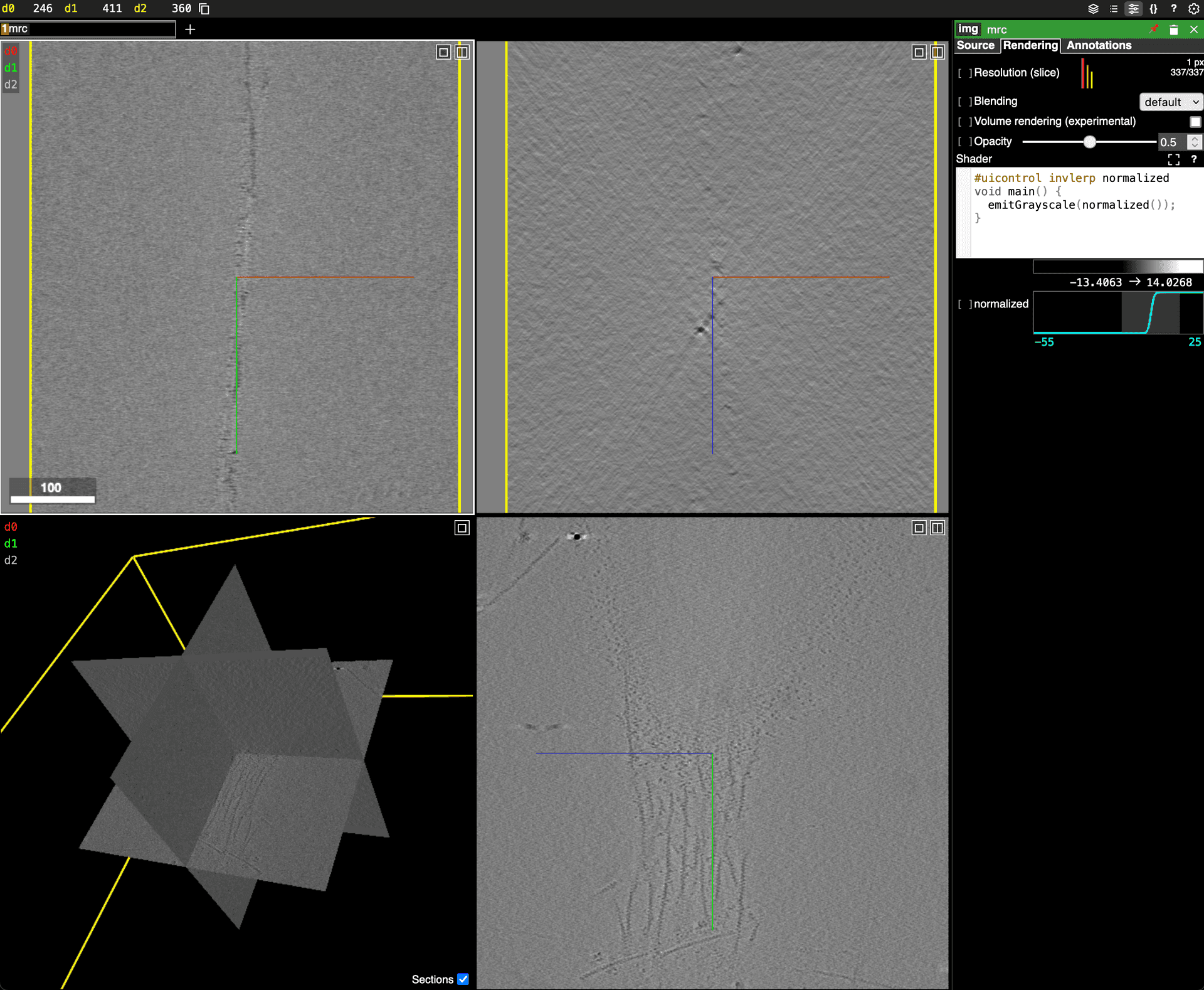
Task: Click the 337/337 resolution text
Action: [1186, 72]
